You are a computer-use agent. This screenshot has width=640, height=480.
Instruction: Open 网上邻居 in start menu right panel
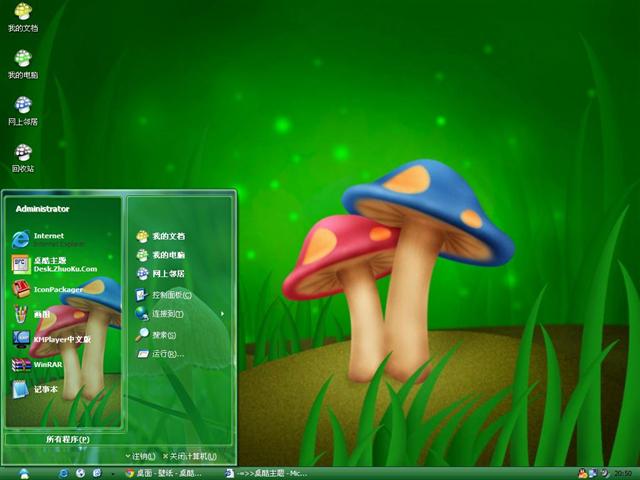point(160,273)
